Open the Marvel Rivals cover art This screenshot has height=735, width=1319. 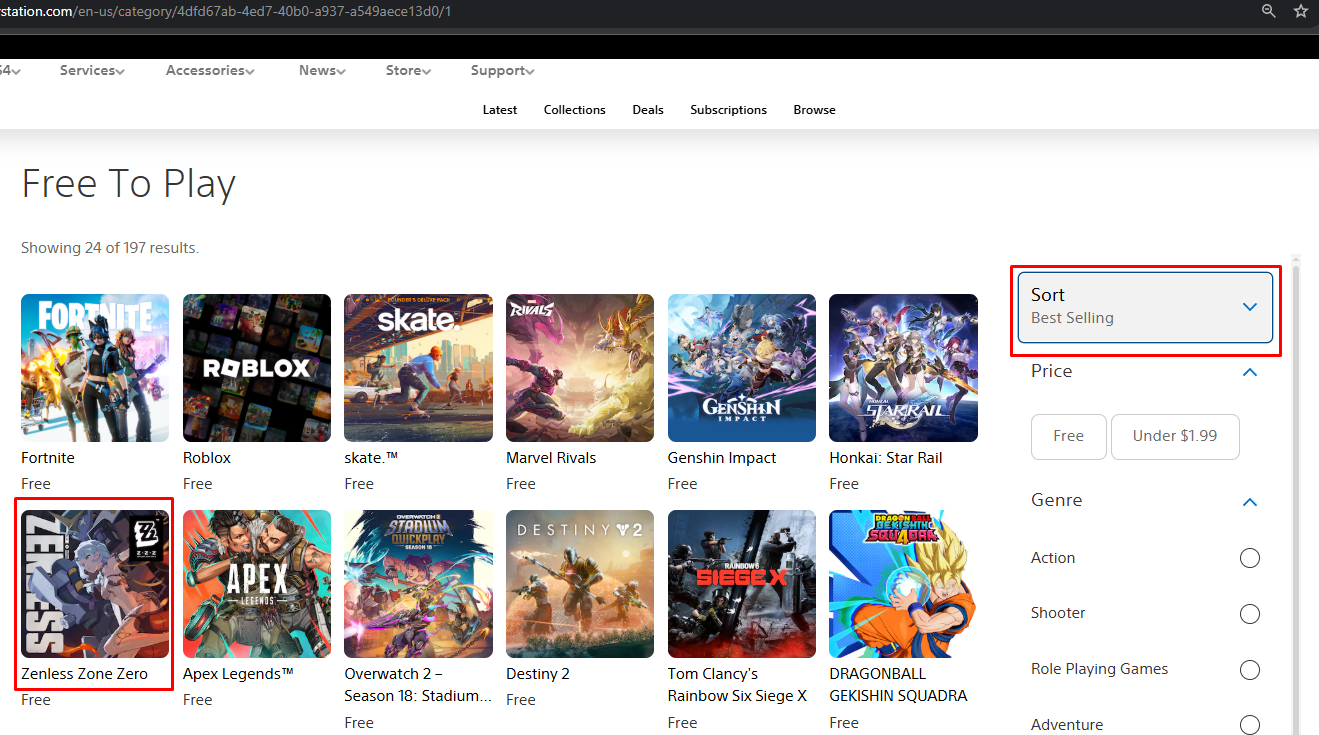click(580, 368)
